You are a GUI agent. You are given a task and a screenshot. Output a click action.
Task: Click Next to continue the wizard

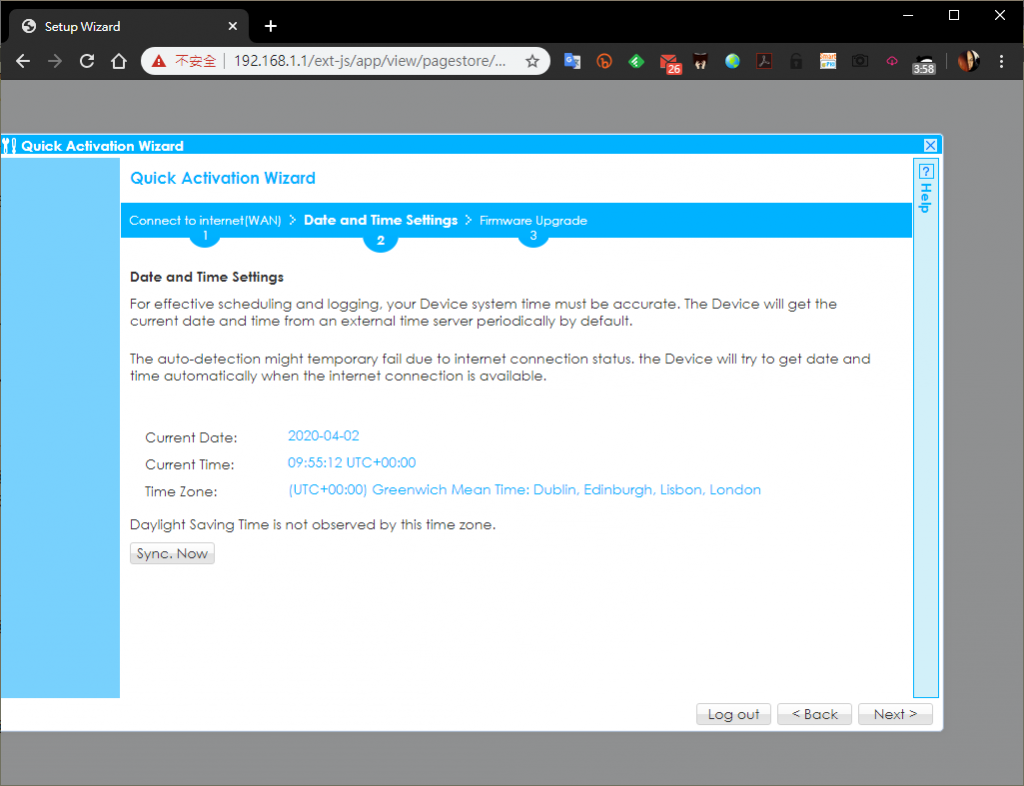(x=895, y=714)
